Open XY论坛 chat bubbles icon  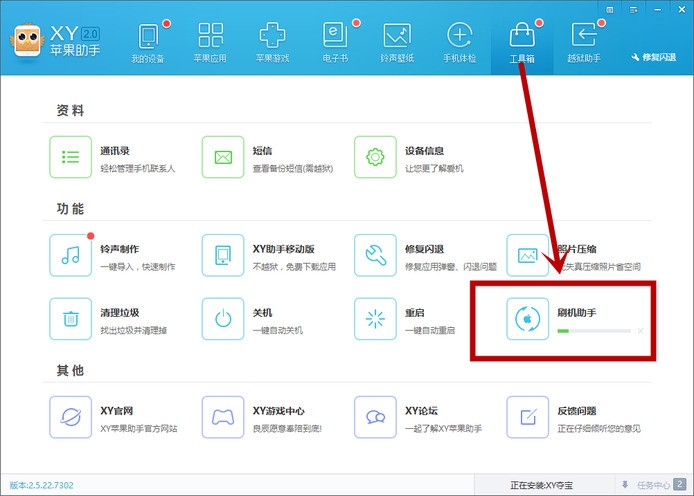(x=375, y=417)
